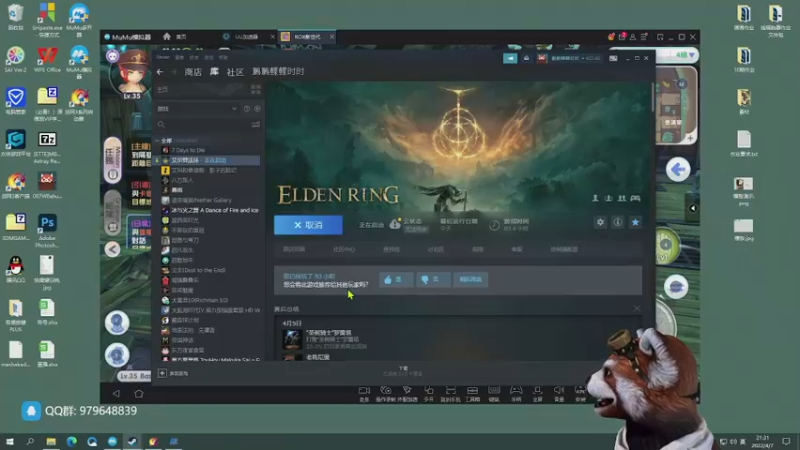Open the Steam account name dropdown
This screenshot has width=800, height=450.
(576, 58)
